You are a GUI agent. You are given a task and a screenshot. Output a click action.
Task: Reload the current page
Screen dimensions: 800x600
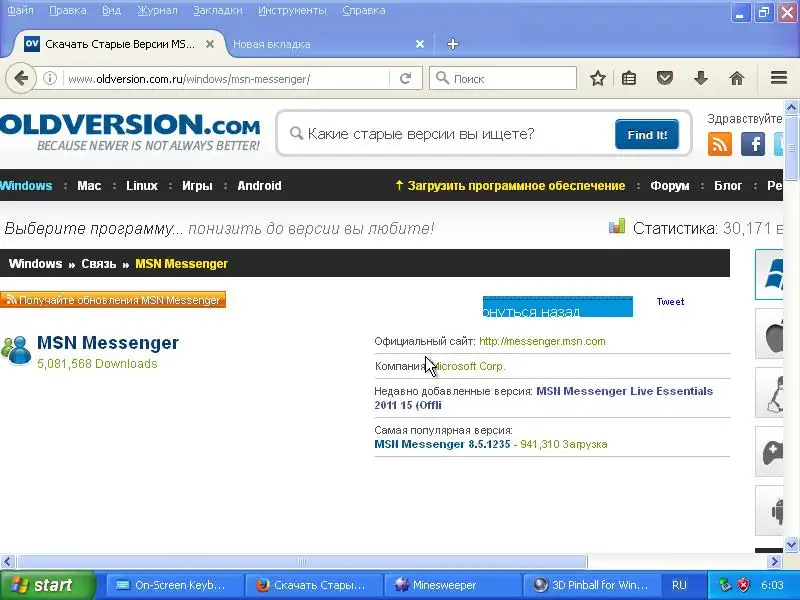coord(406,78)
